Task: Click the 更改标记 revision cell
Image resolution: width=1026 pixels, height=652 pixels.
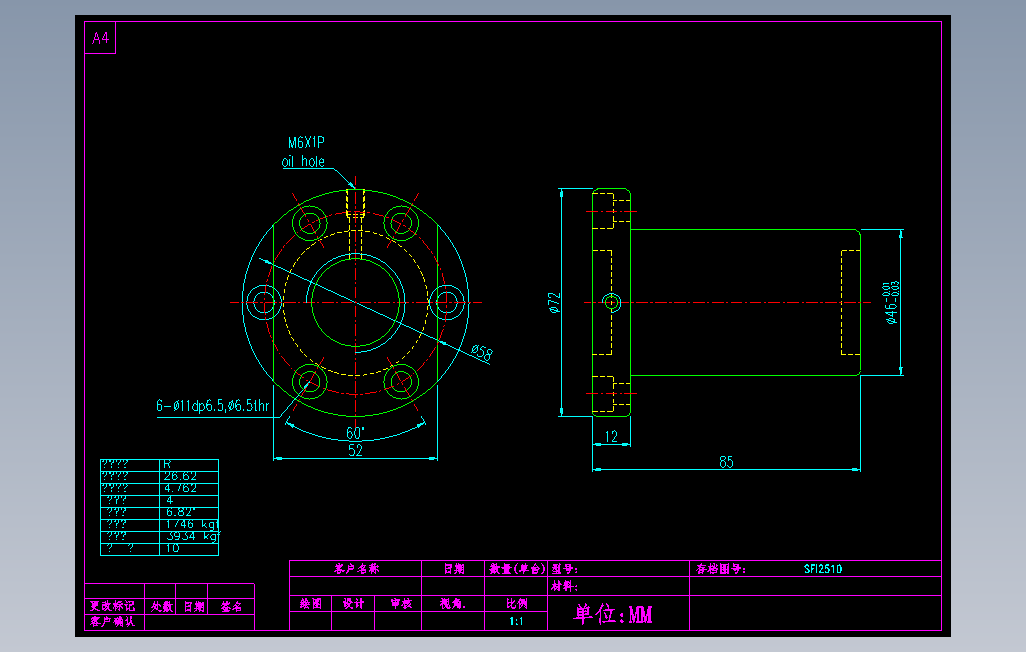Action: [x=113, y=606]
